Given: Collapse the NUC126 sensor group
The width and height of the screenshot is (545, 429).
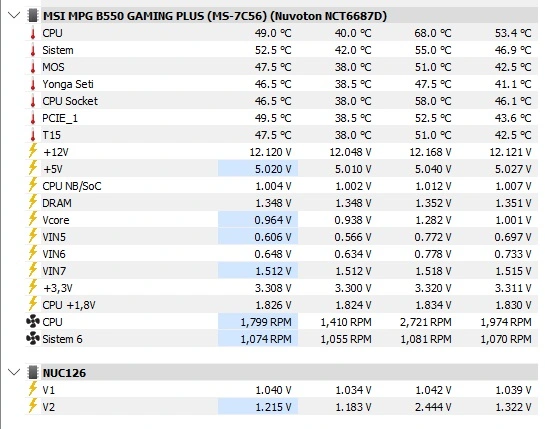Looking at the screenshot, I should 14,372.
